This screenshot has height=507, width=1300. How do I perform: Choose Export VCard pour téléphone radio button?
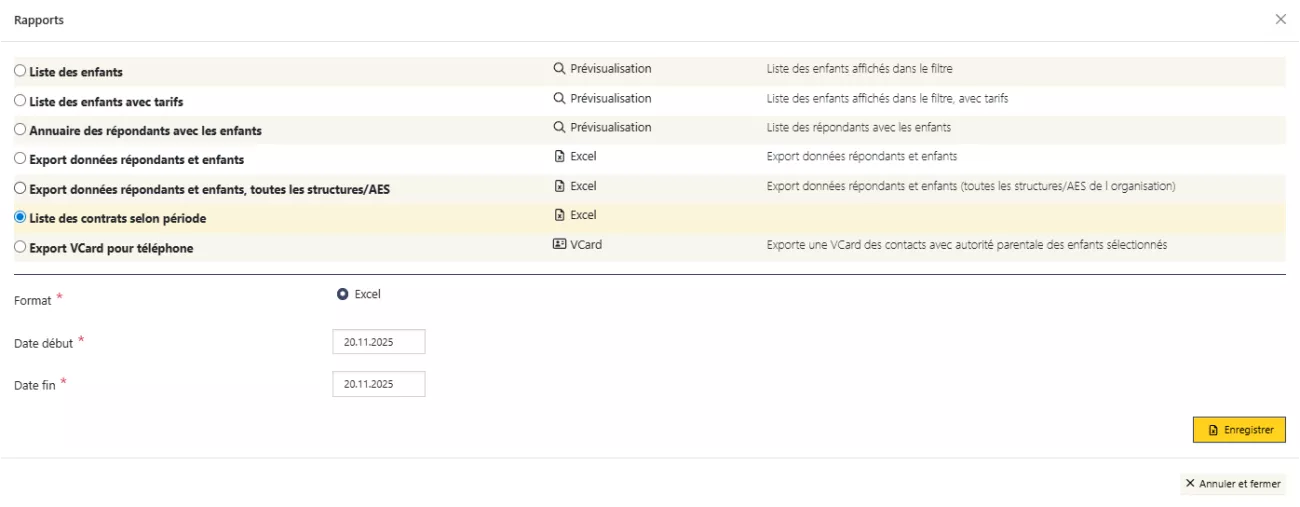point(20,247)
